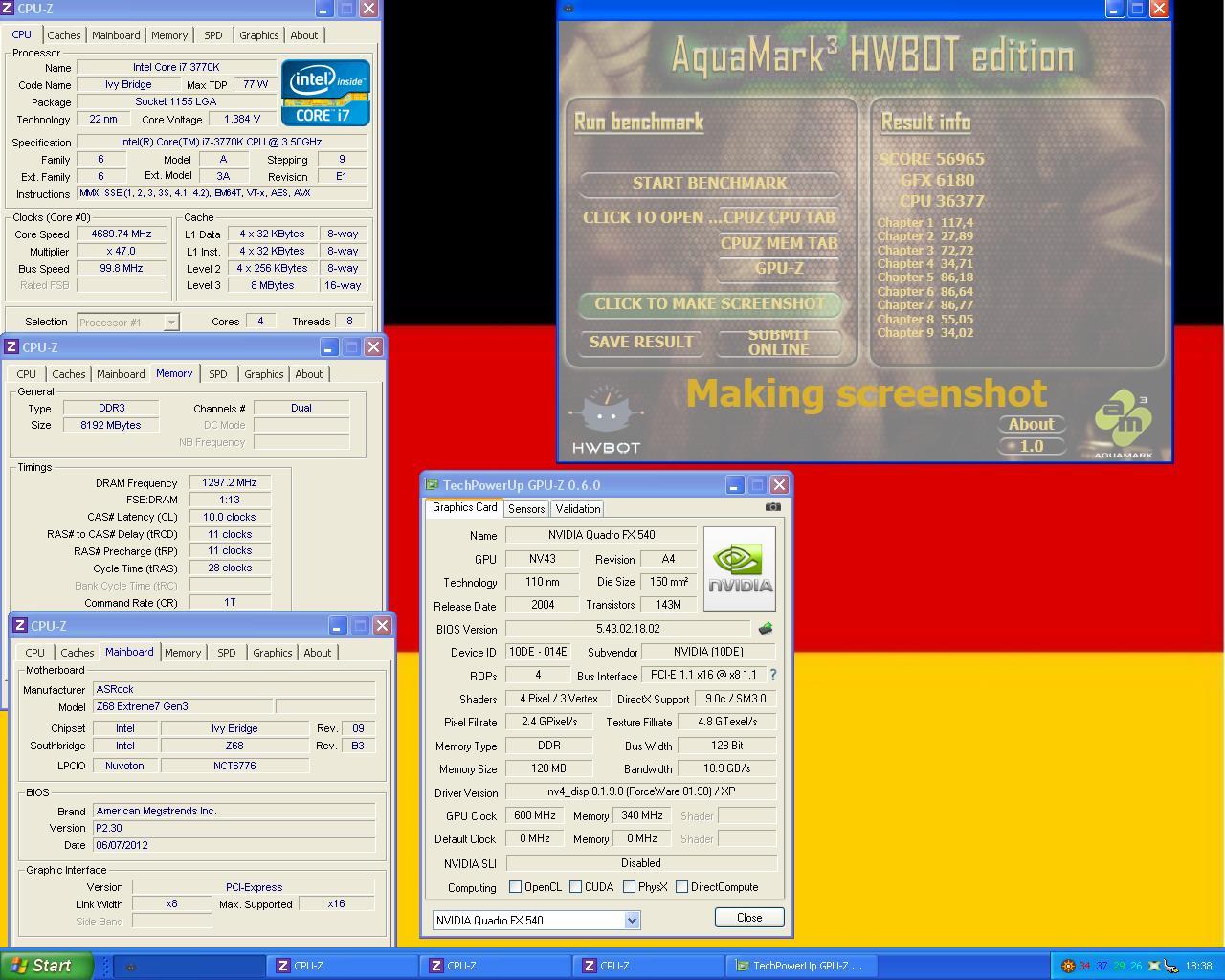Click SAVE RESULT button
The image size is (1225, 980).
click(x=641, y=342)
